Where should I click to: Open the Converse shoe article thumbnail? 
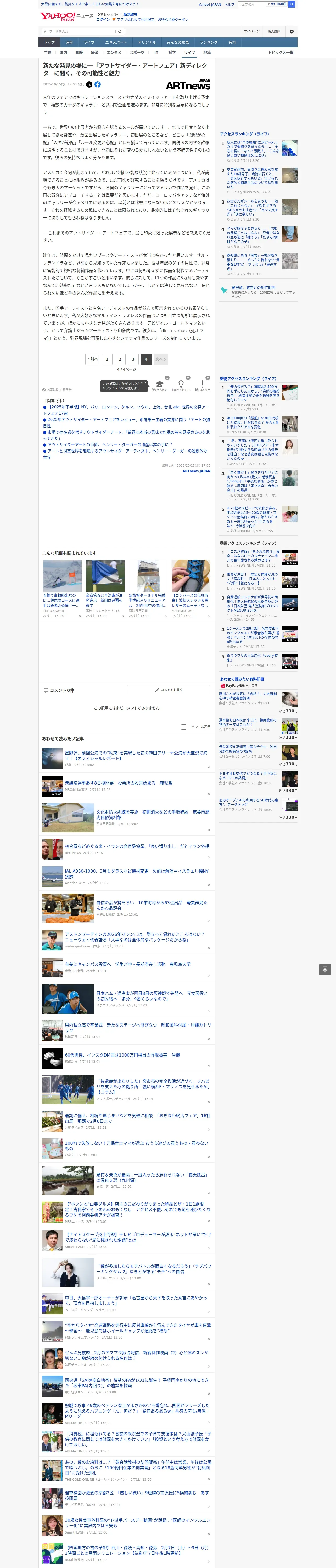[191, 575]
